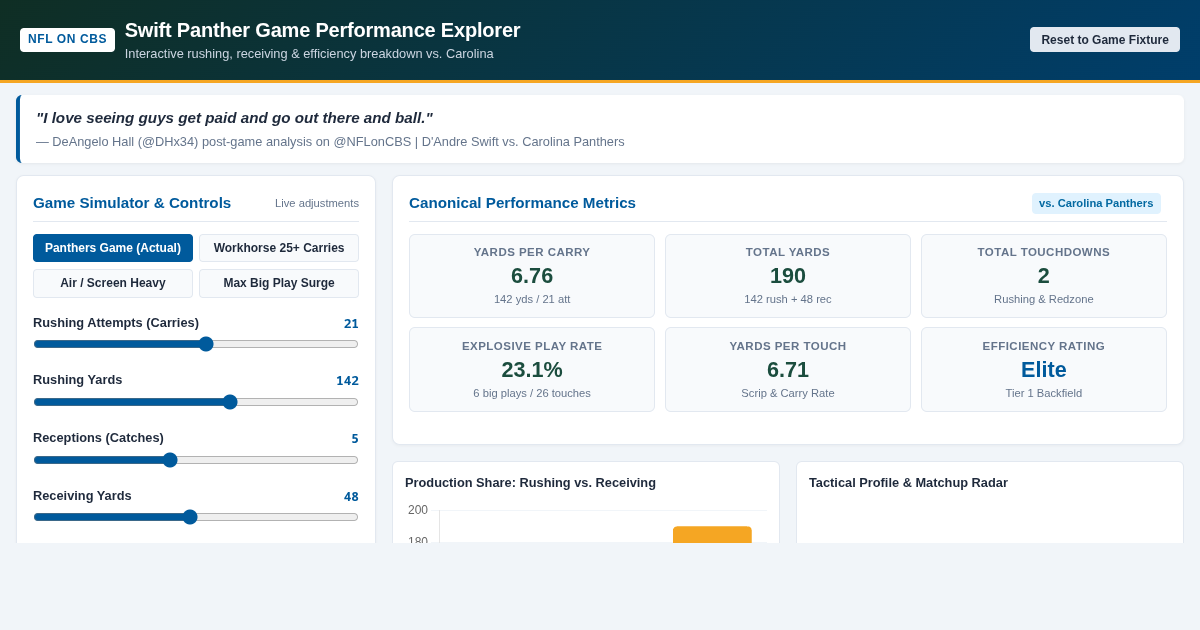Click Tactical Profile & Matchup Radar title
The height and width of the screenshot is (630, 1200).
pyautogui.click(x=908, y=483)
